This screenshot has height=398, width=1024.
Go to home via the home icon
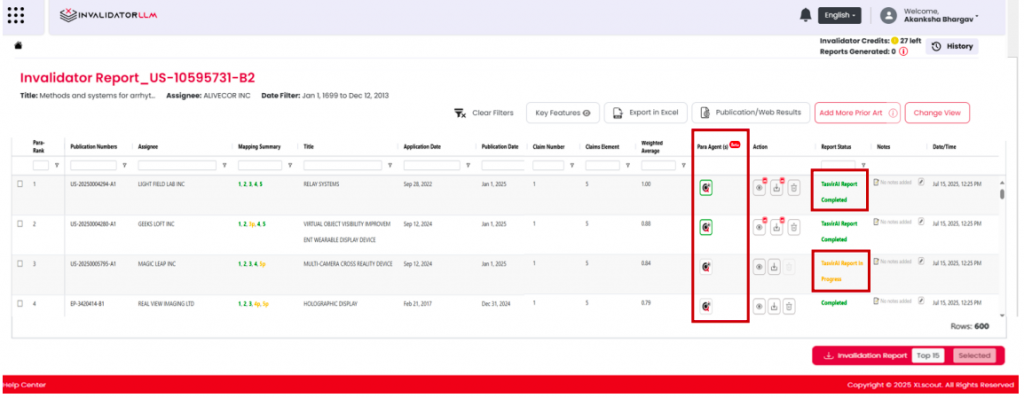[x=18, y=46]
